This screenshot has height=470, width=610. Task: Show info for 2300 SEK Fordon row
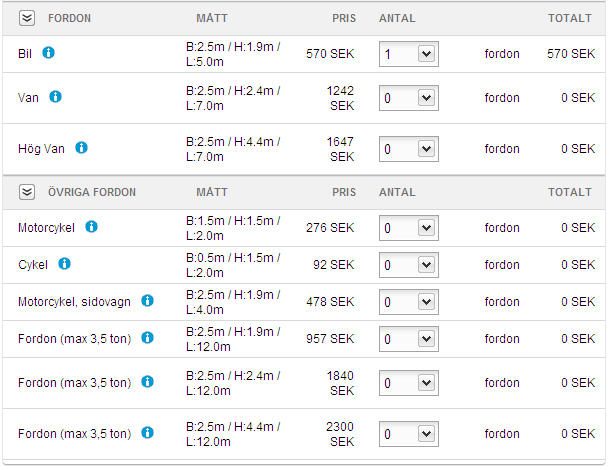(147, 432)
